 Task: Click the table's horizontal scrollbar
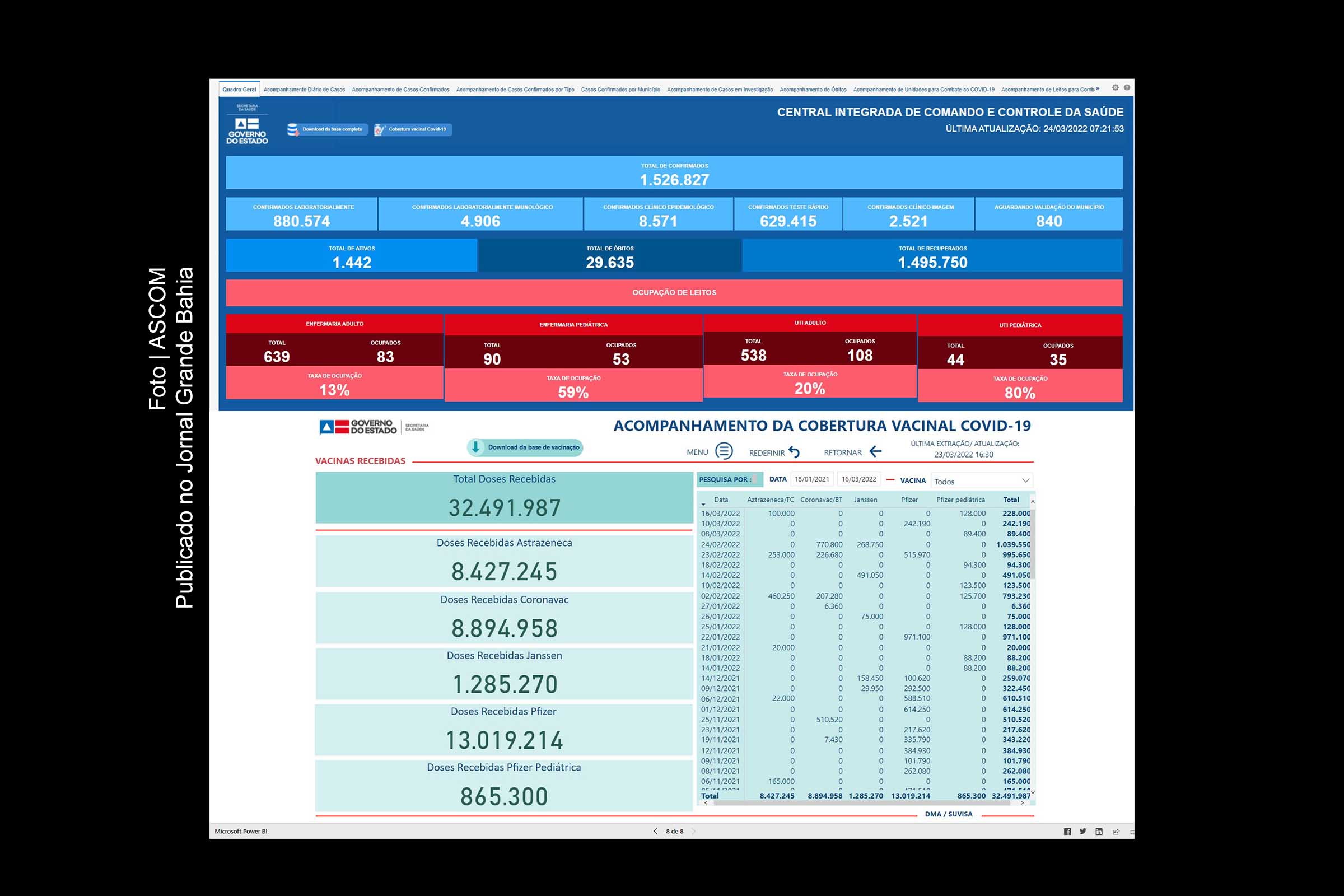click(x=862, y=803)
